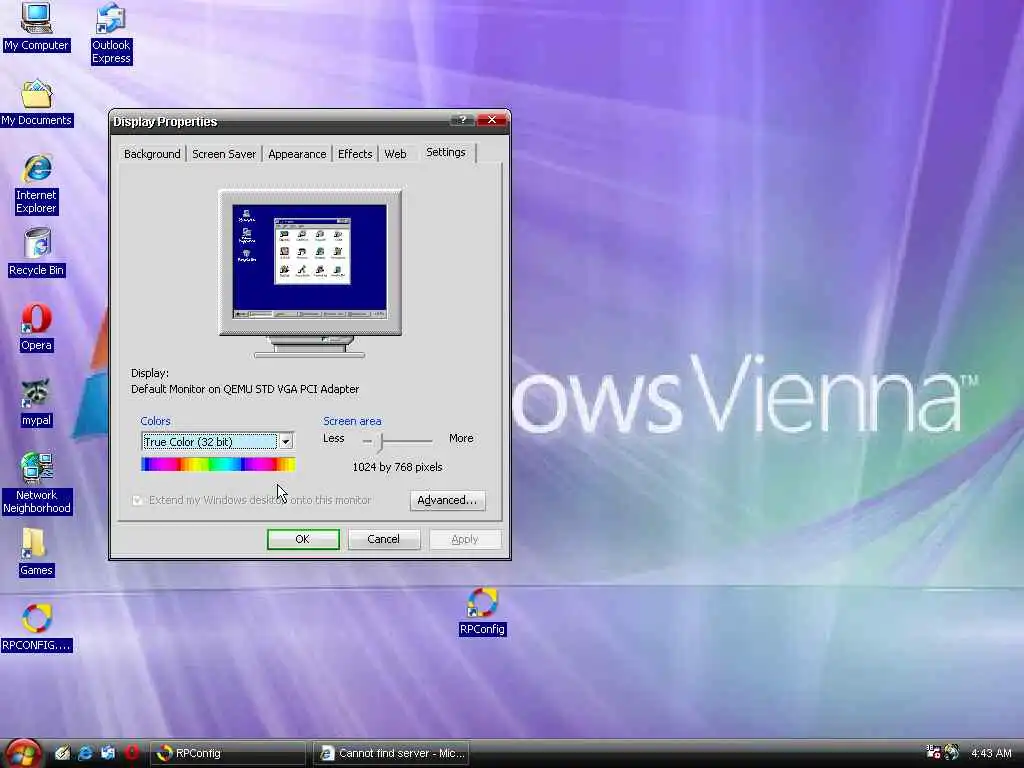Select the Settings tab
The height and width of the screenshot is (768, 1024).
click(x=446, y=152)
